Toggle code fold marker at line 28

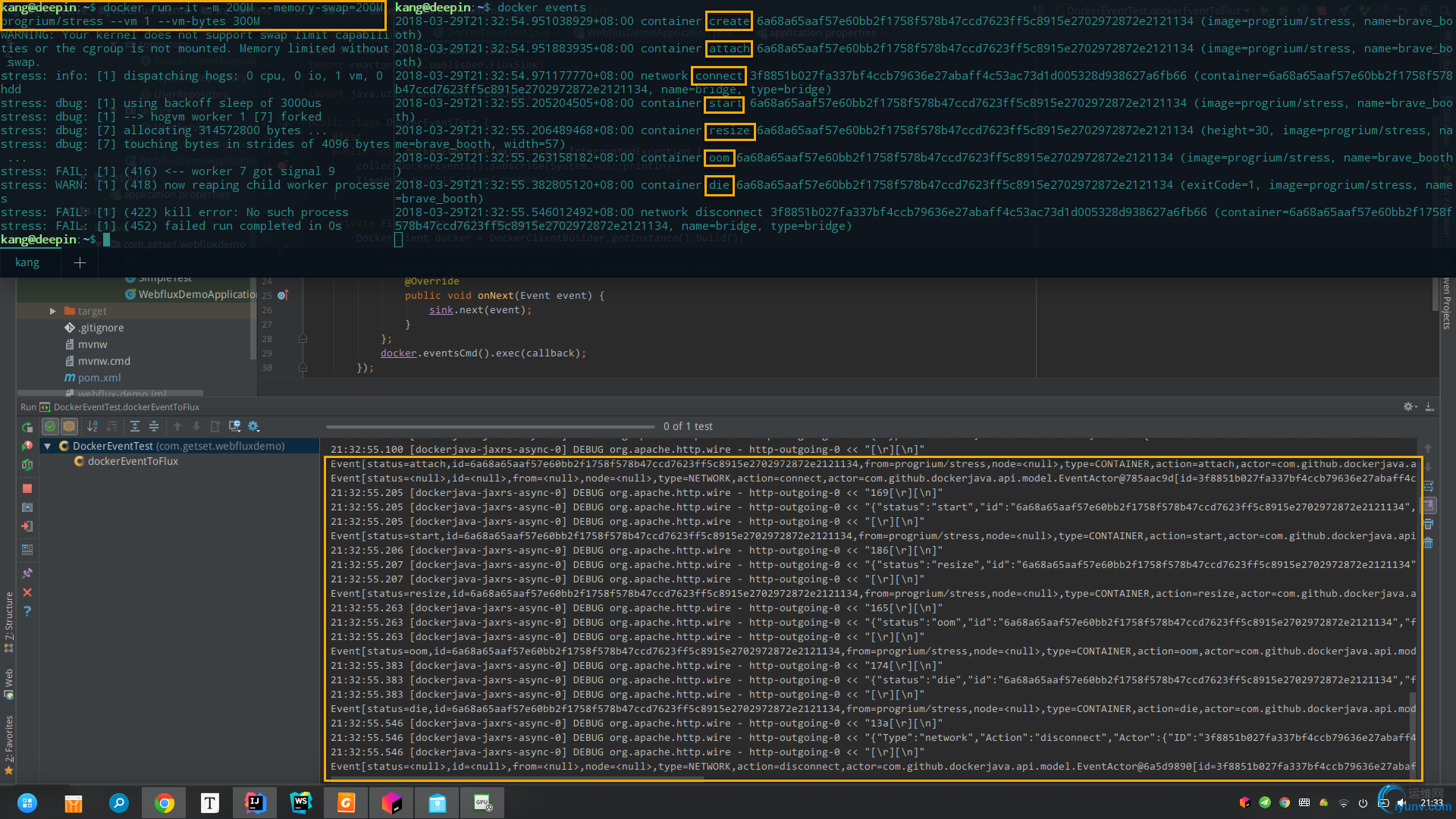(x=303, y=339)
